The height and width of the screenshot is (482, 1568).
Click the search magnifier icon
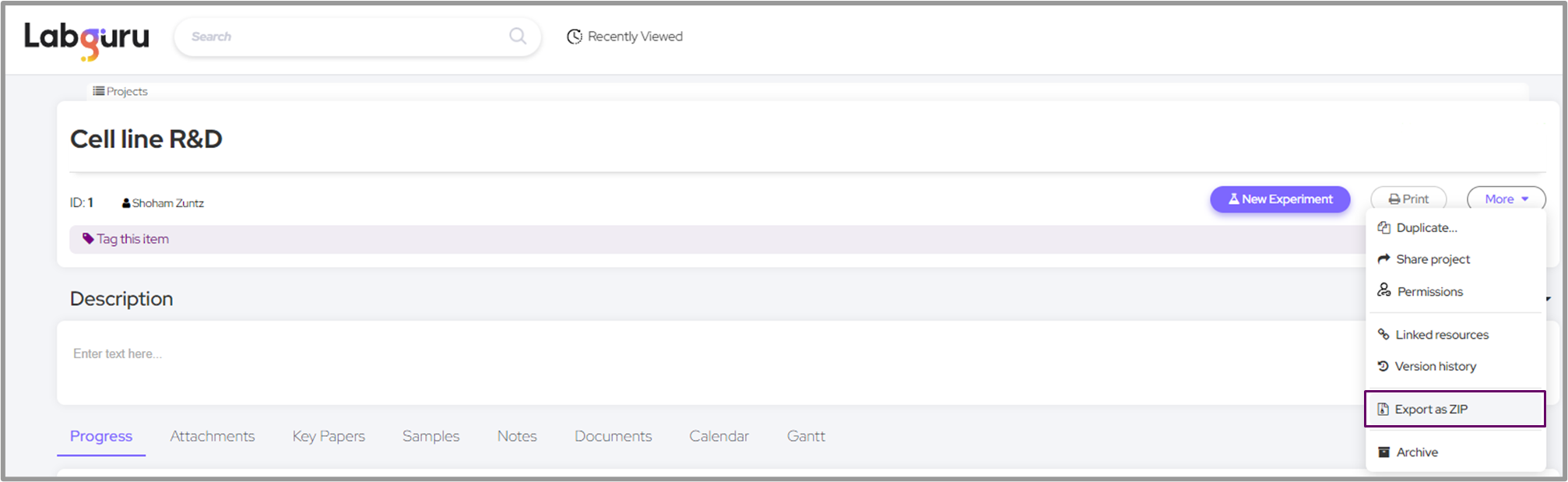pos(518,36)
